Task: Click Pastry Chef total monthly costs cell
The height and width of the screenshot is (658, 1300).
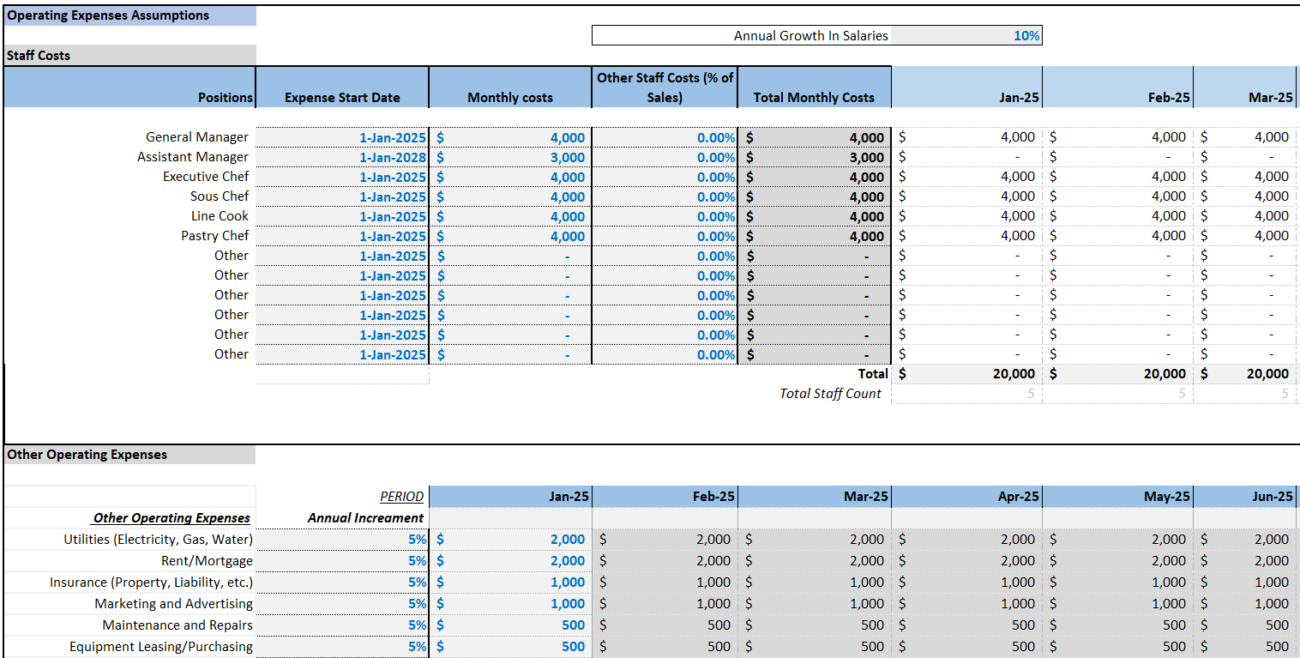Action: tap(815, 236)
